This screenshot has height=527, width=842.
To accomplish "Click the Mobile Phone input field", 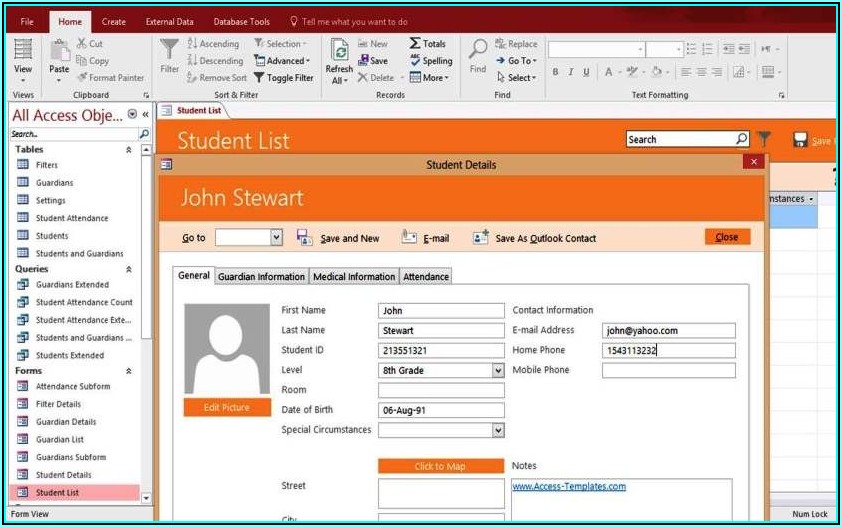I will click(x=668, y=371).
